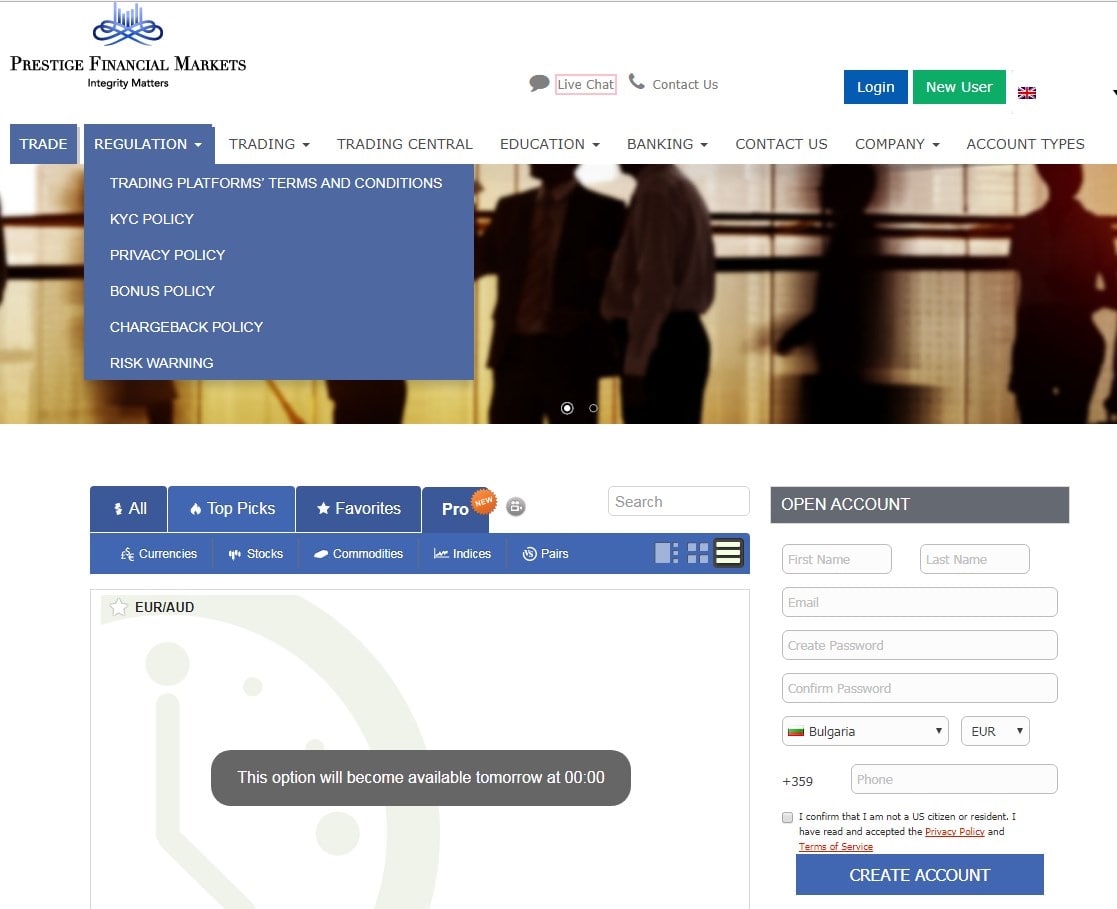Filter by Currencies
Image resolution: width=1117 pixels, height=909 pixels.
pos(159,554)
